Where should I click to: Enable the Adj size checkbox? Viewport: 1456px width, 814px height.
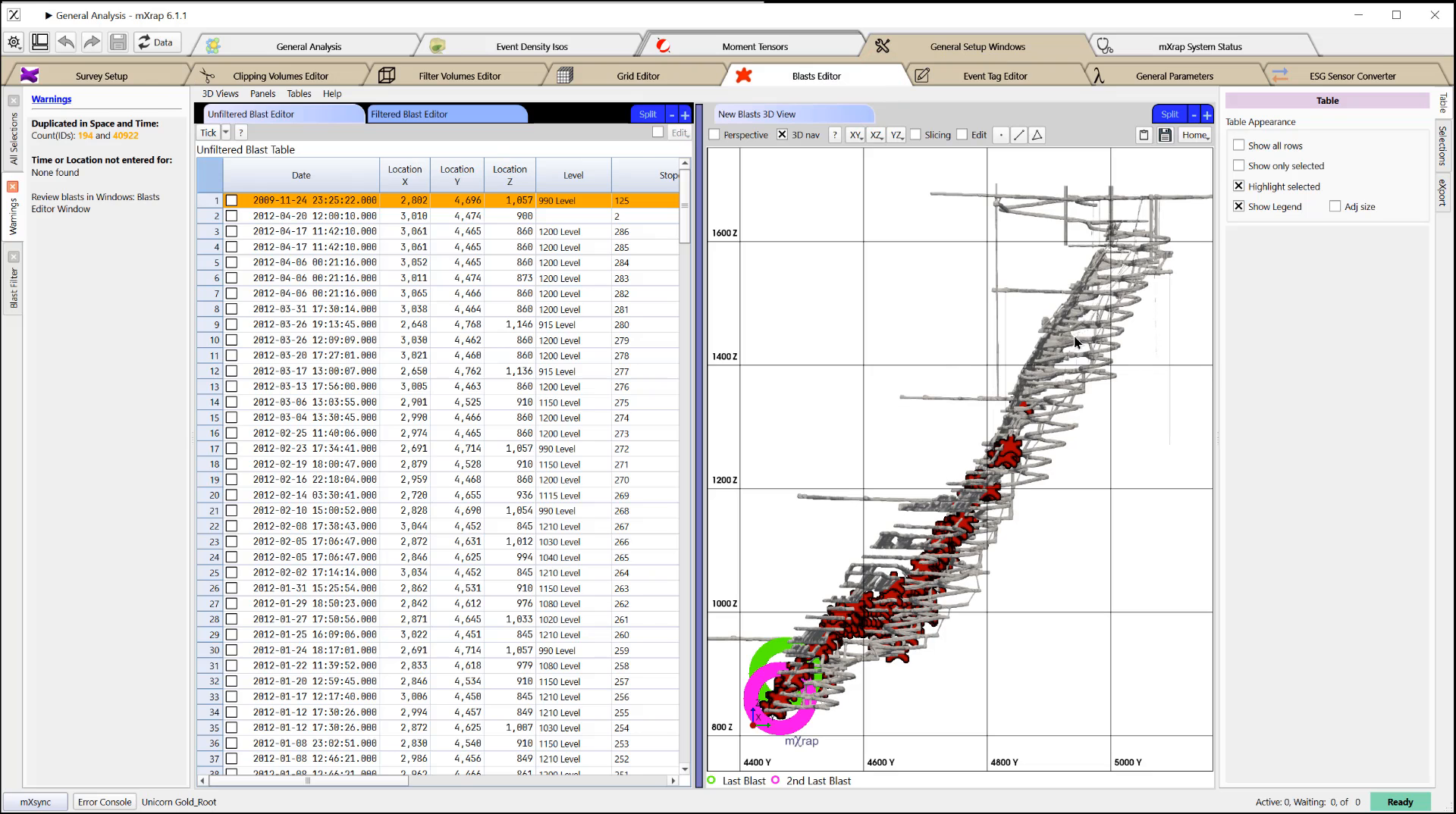point(1335,206)
